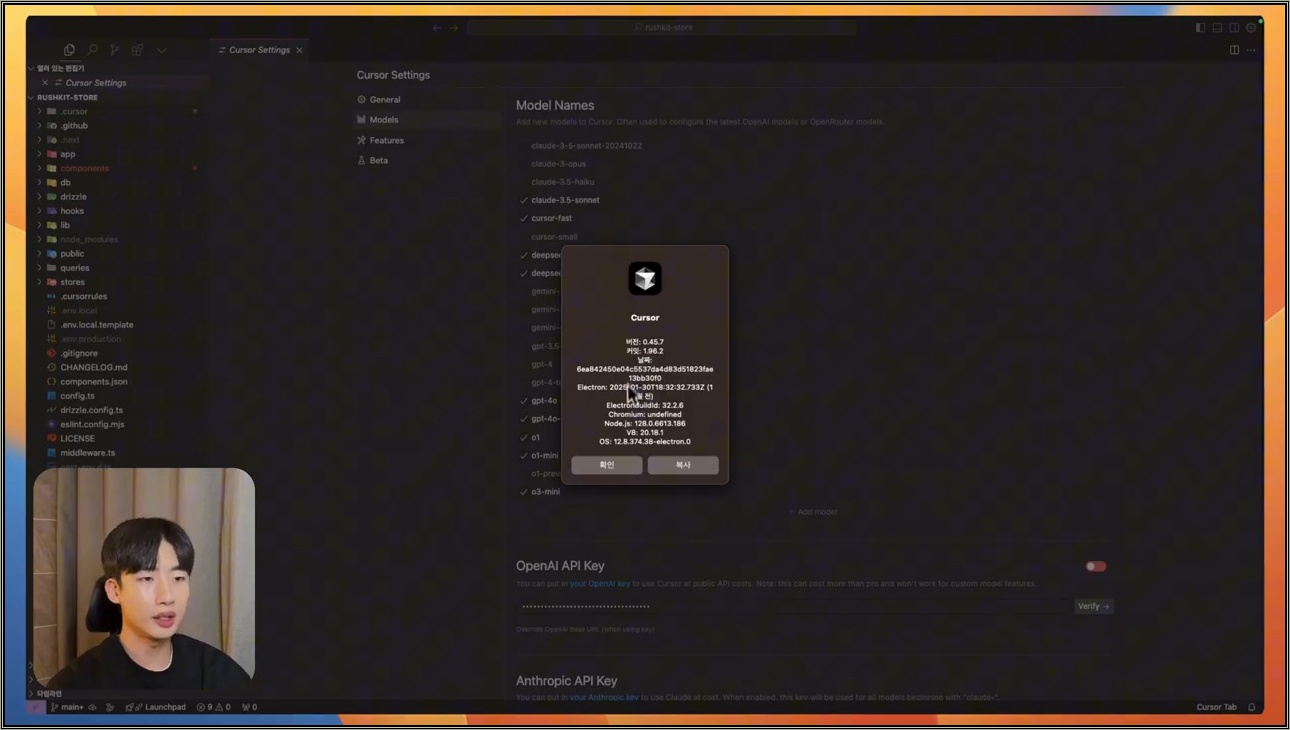Click the Verify button for OpenAI key
The image size is (1290, 730).
tap(1094, 607)
